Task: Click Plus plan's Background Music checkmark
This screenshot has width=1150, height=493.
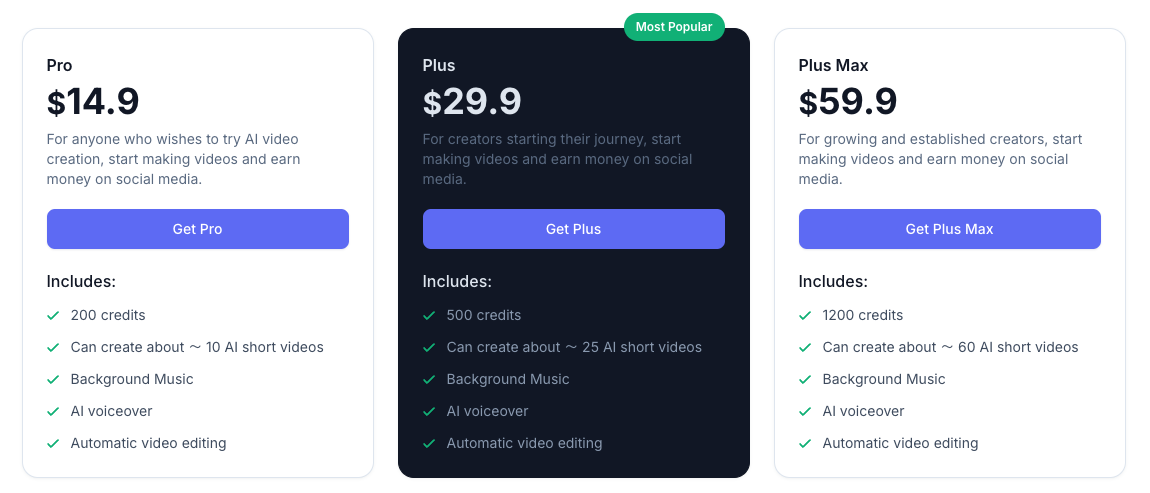Action: tap(430, 379)
